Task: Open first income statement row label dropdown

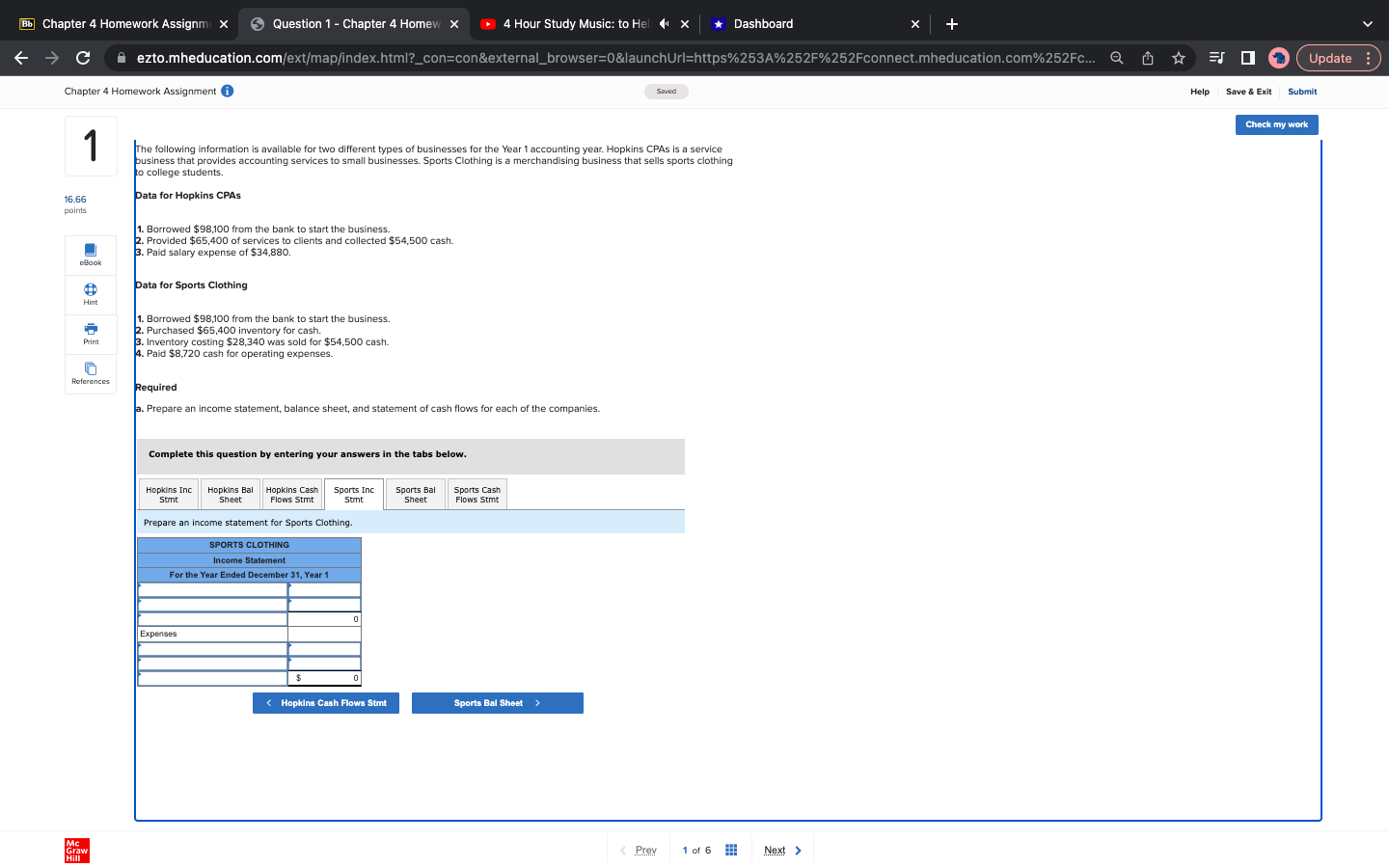Action: (x=212, y=590)
